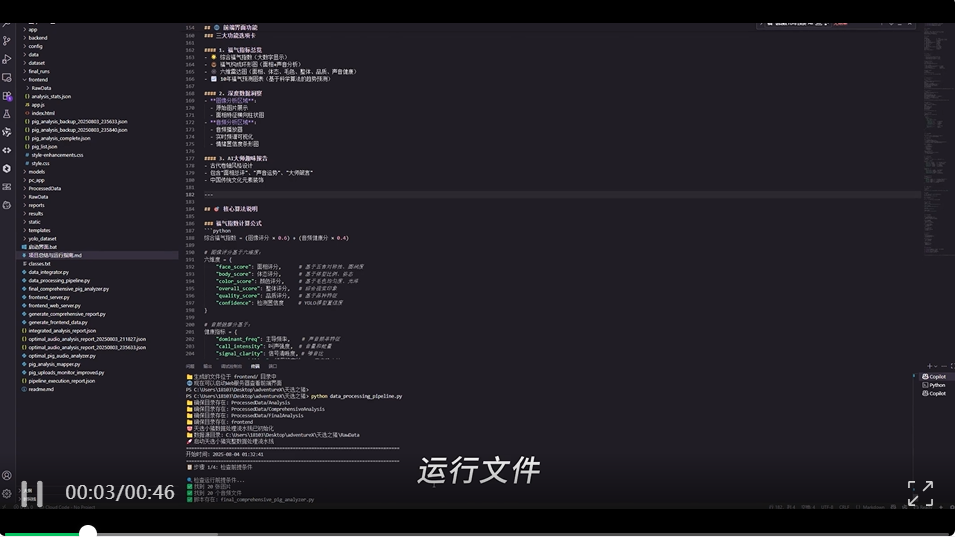Open the Manage gear icon in activity bar

coord(7,494)
